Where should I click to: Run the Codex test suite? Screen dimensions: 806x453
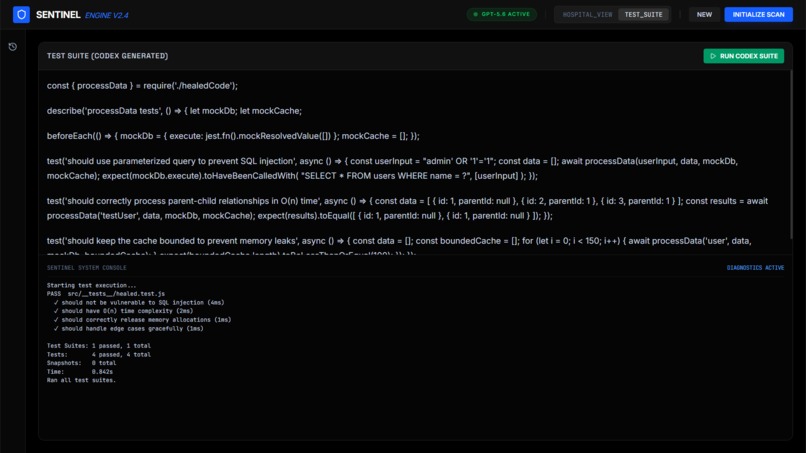click(x=743, y=56)
